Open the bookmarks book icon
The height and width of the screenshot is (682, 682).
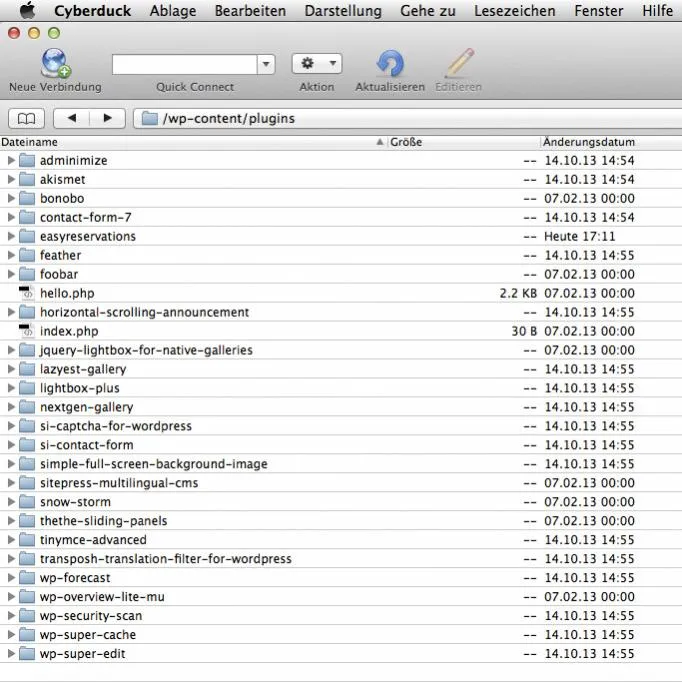(x=26, y=118)
